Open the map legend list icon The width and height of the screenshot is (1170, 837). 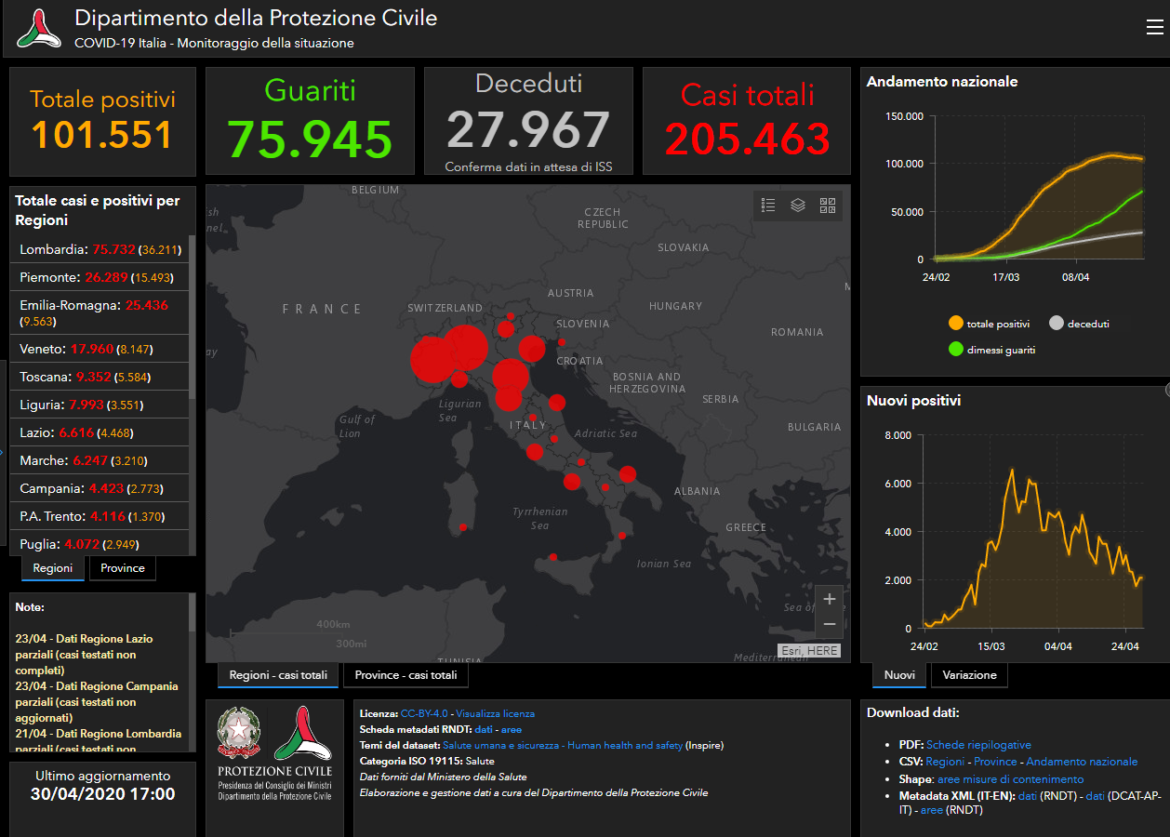tap(768, 205)
